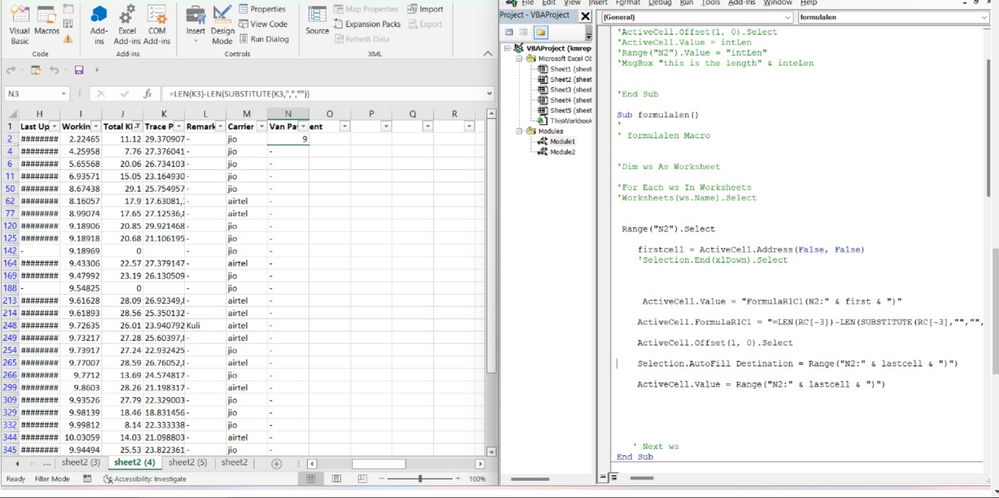Open Excel Add-ins dialog
Viewport: 999px width, 498px height.
click(x=127, y=24)
